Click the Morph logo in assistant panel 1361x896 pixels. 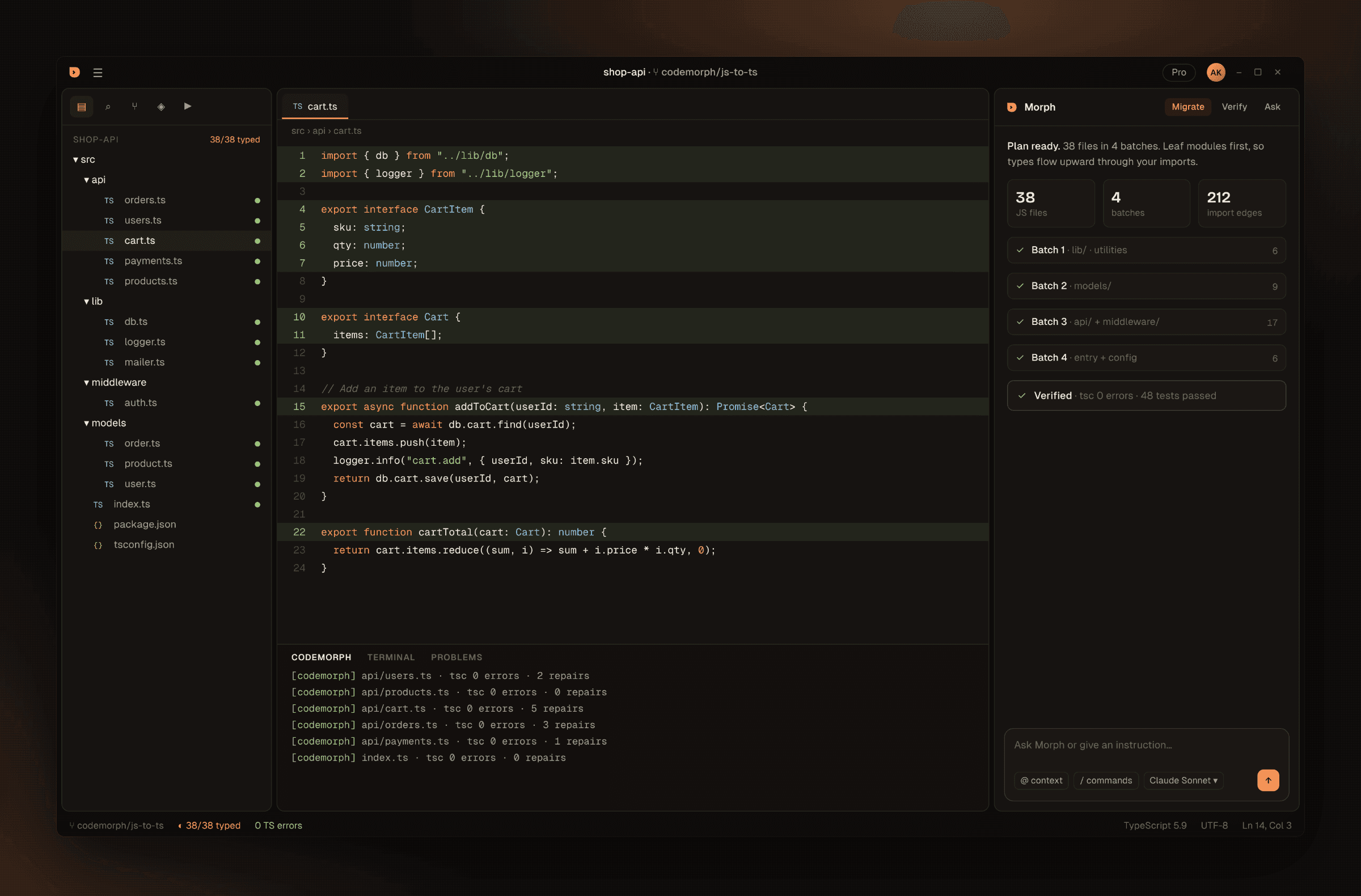click(x=1012, y=107)
